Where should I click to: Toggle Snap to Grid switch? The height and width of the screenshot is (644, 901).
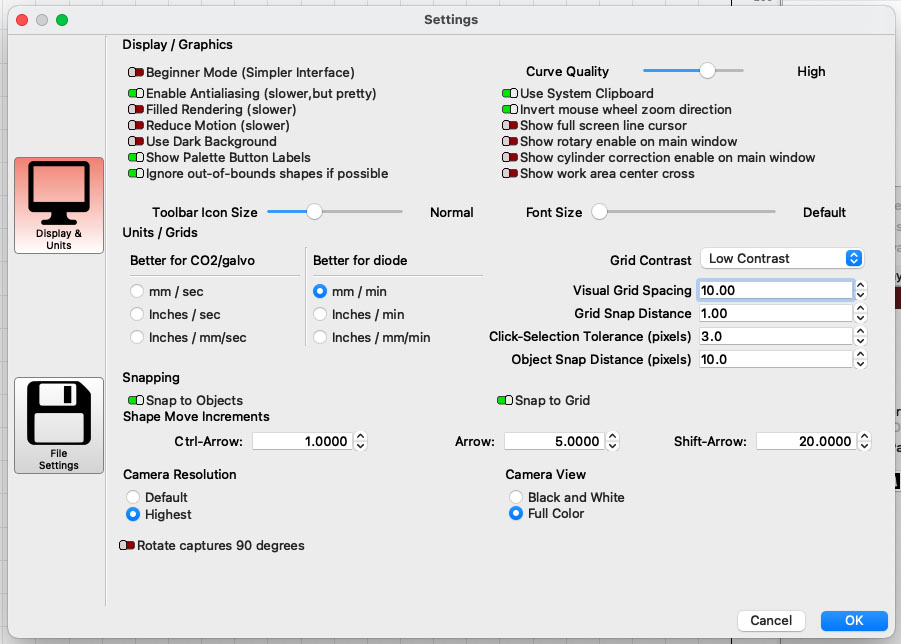(505, 400)
